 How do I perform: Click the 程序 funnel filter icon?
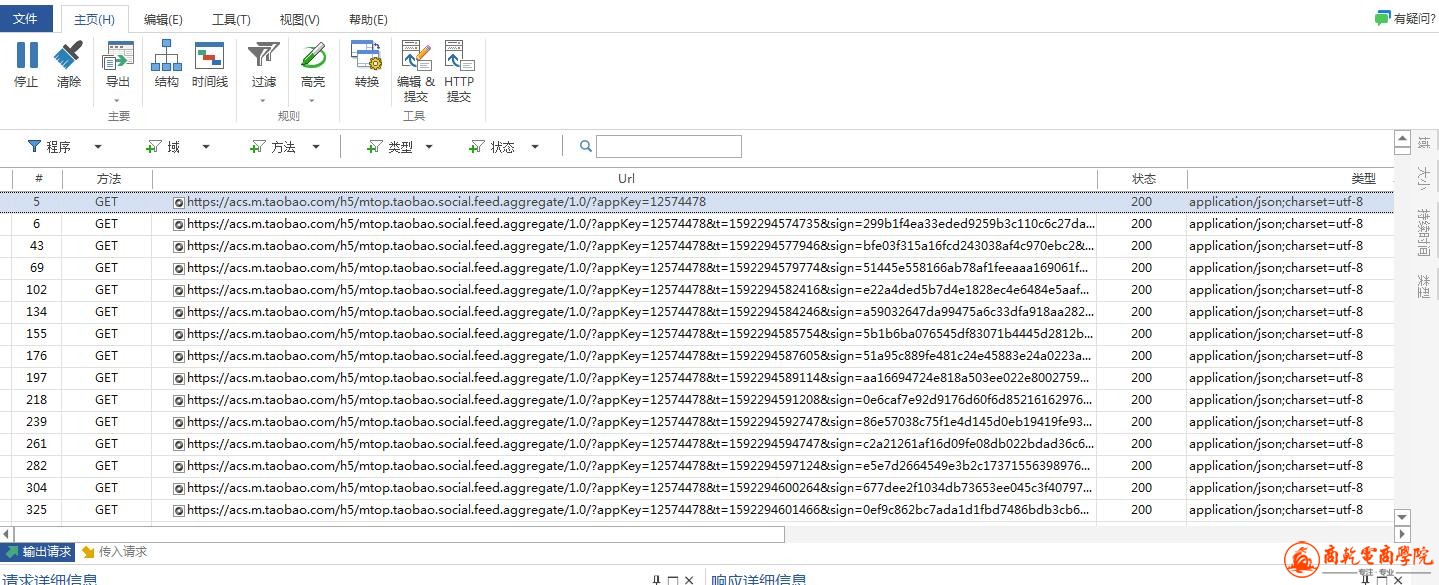[34, 147]
